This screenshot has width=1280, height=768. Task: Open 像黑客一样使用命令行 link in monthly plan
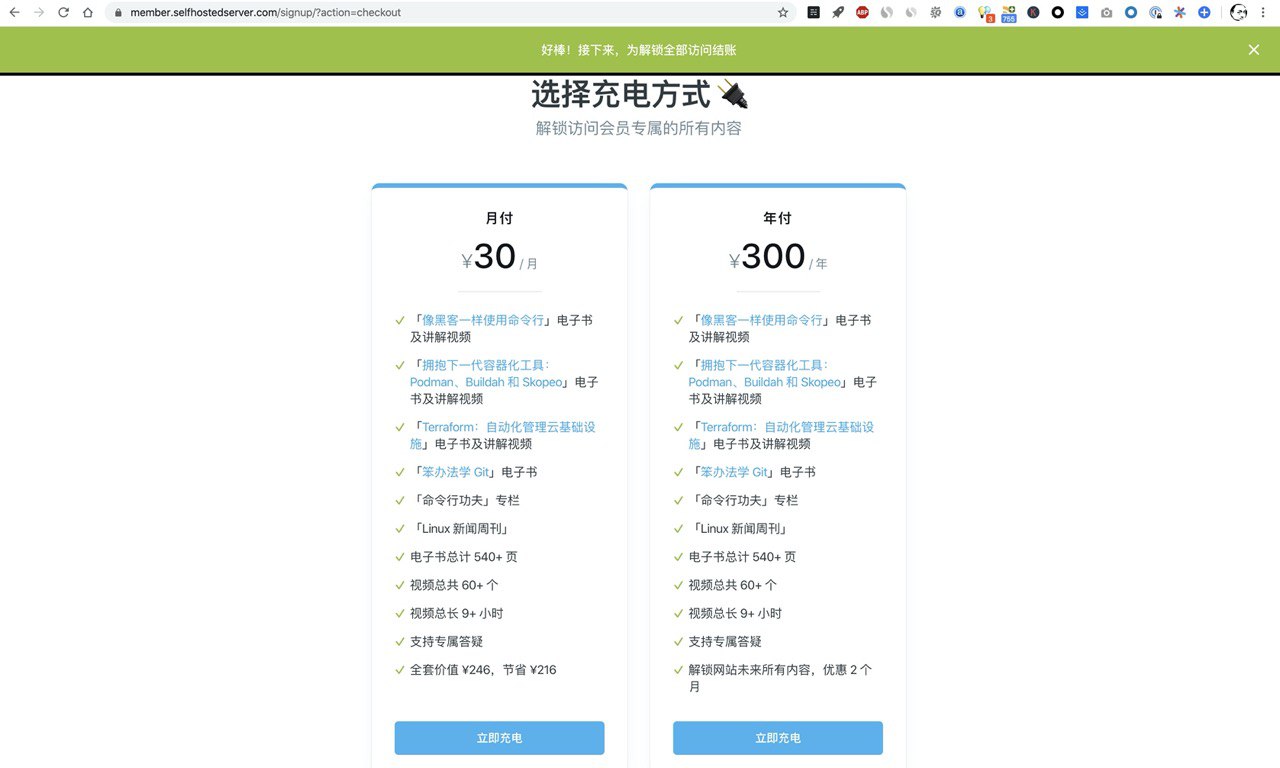click(483, 320)
